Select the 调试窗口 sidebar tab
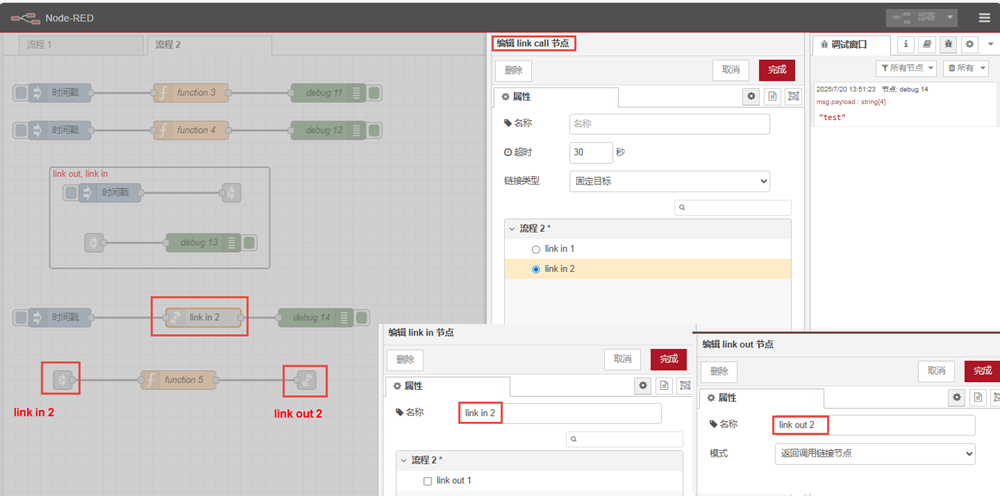 coord(850,45)
